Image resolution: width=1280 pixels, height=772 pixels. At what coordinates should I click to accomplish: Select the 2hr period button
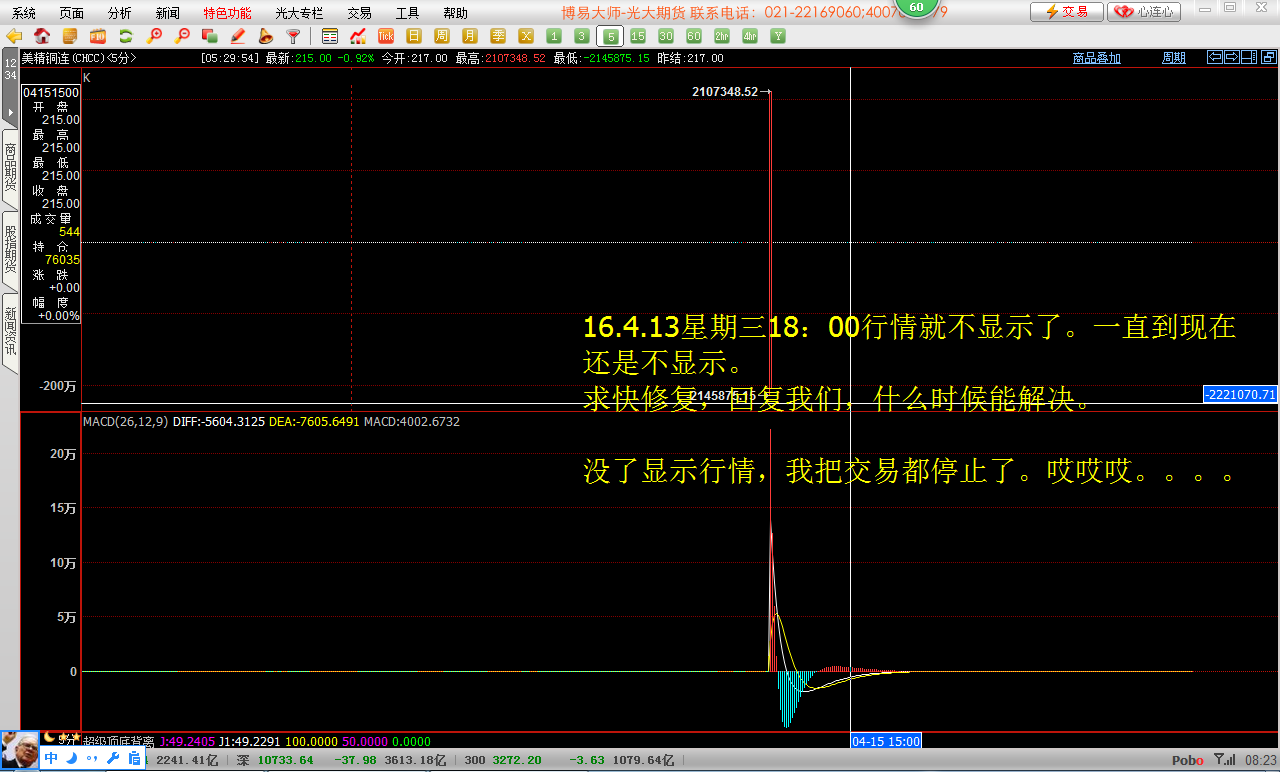(x=721, y=36)
